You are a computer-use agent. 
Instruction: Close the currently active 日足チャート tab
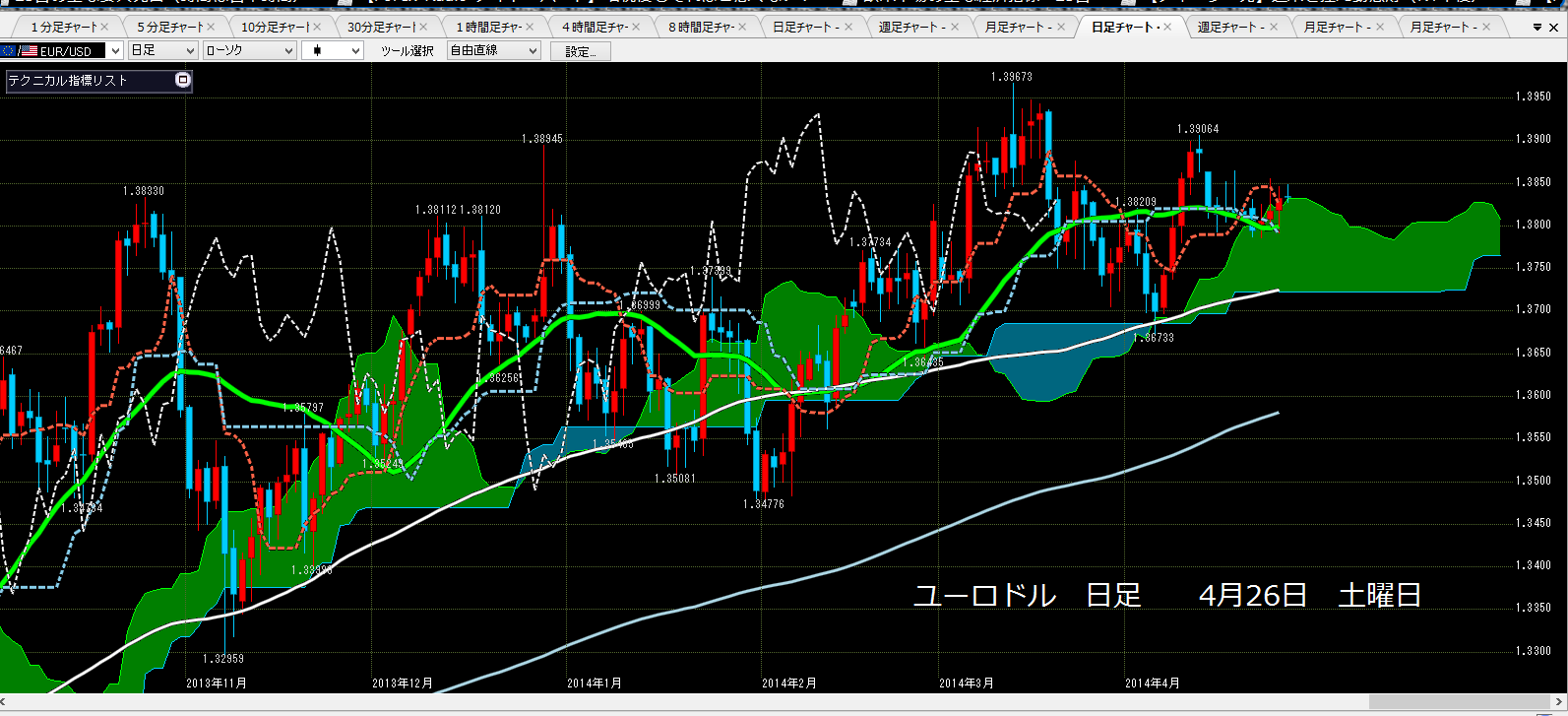pyautogui.click(x=1167, y=27)
